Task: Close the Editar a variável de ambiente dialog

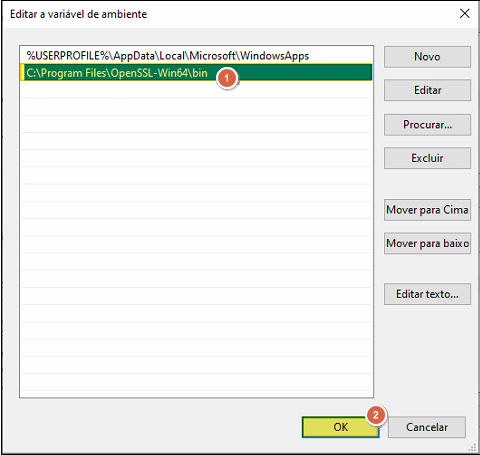Action: pos(465,14)
